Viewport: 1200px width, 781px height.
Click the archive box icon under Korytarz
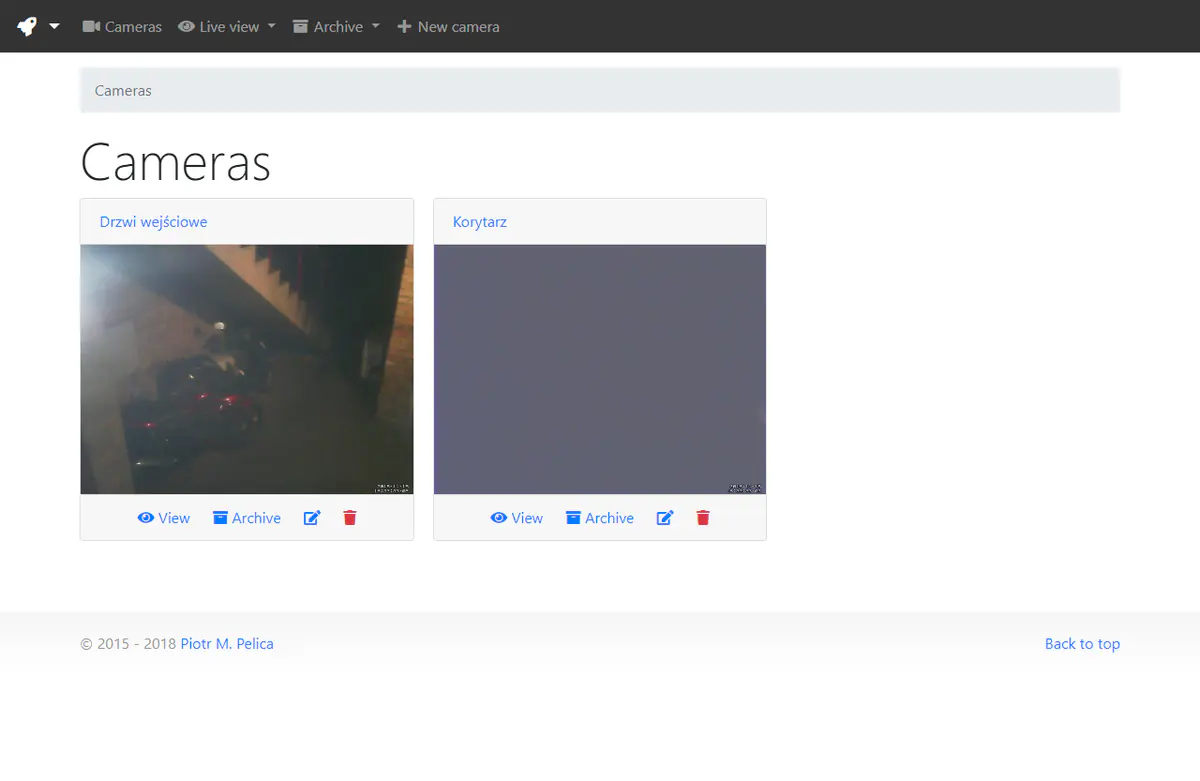coord(574,518)
